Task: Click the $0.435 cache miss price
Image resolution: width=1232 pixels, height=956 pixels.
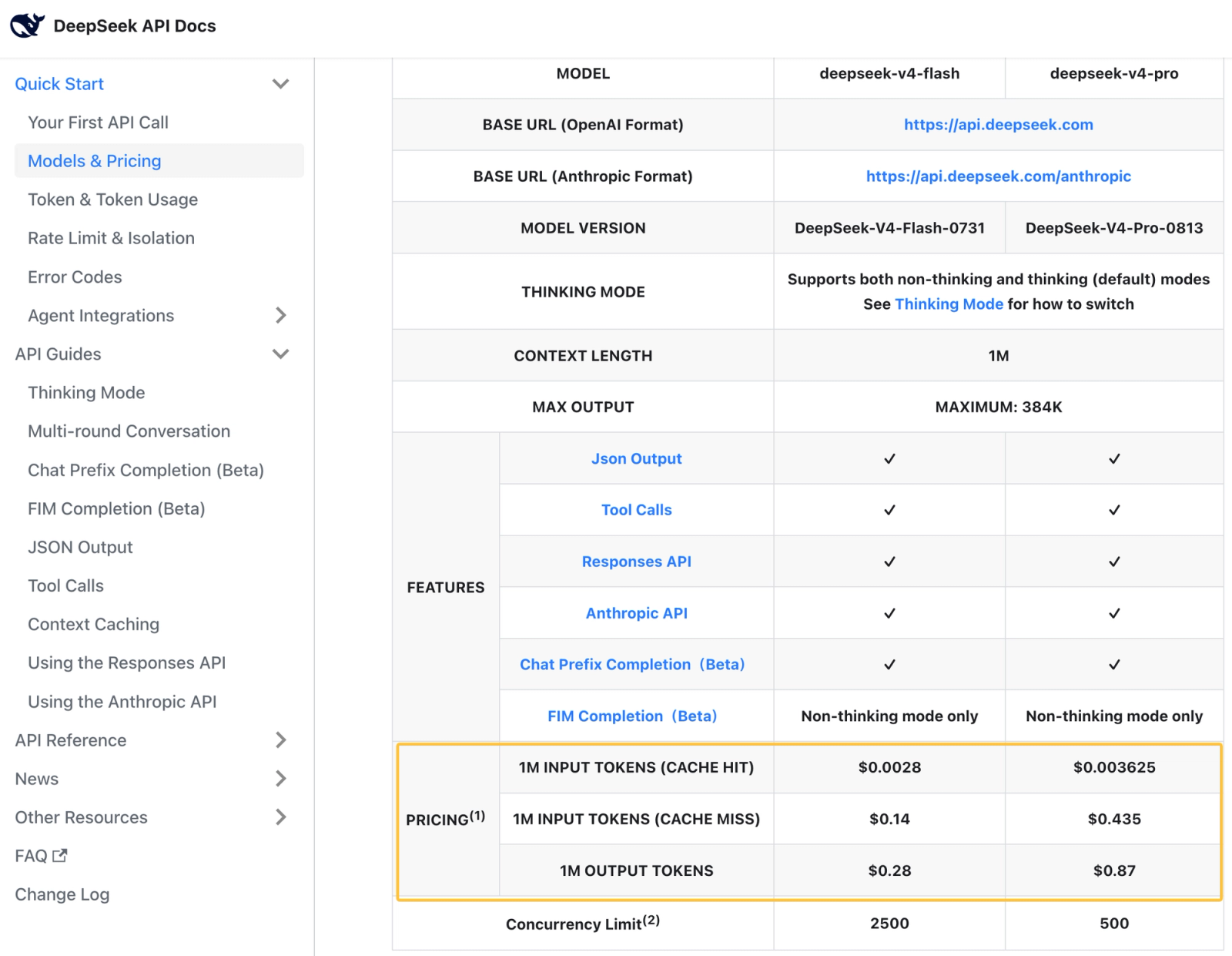Action: 1114,818
